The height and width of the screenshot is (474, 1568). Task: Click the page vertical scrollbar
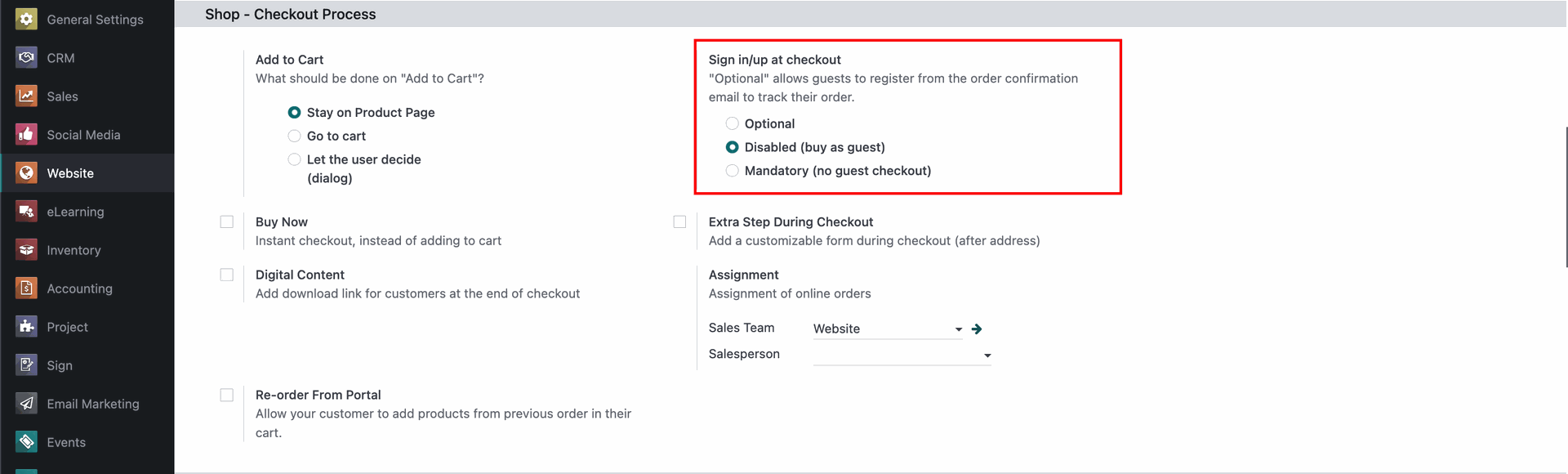pos(1565,196)
